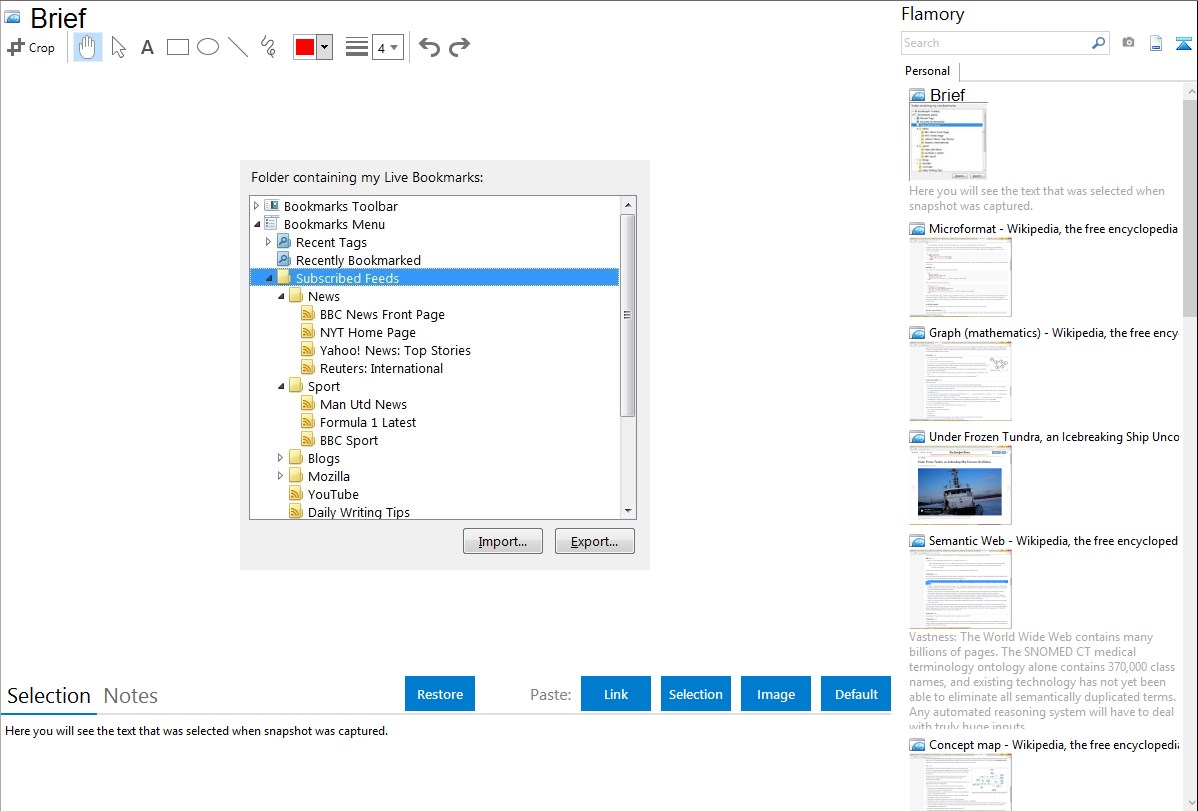
Task: Select the Crop tool
Action: point(31,47)
